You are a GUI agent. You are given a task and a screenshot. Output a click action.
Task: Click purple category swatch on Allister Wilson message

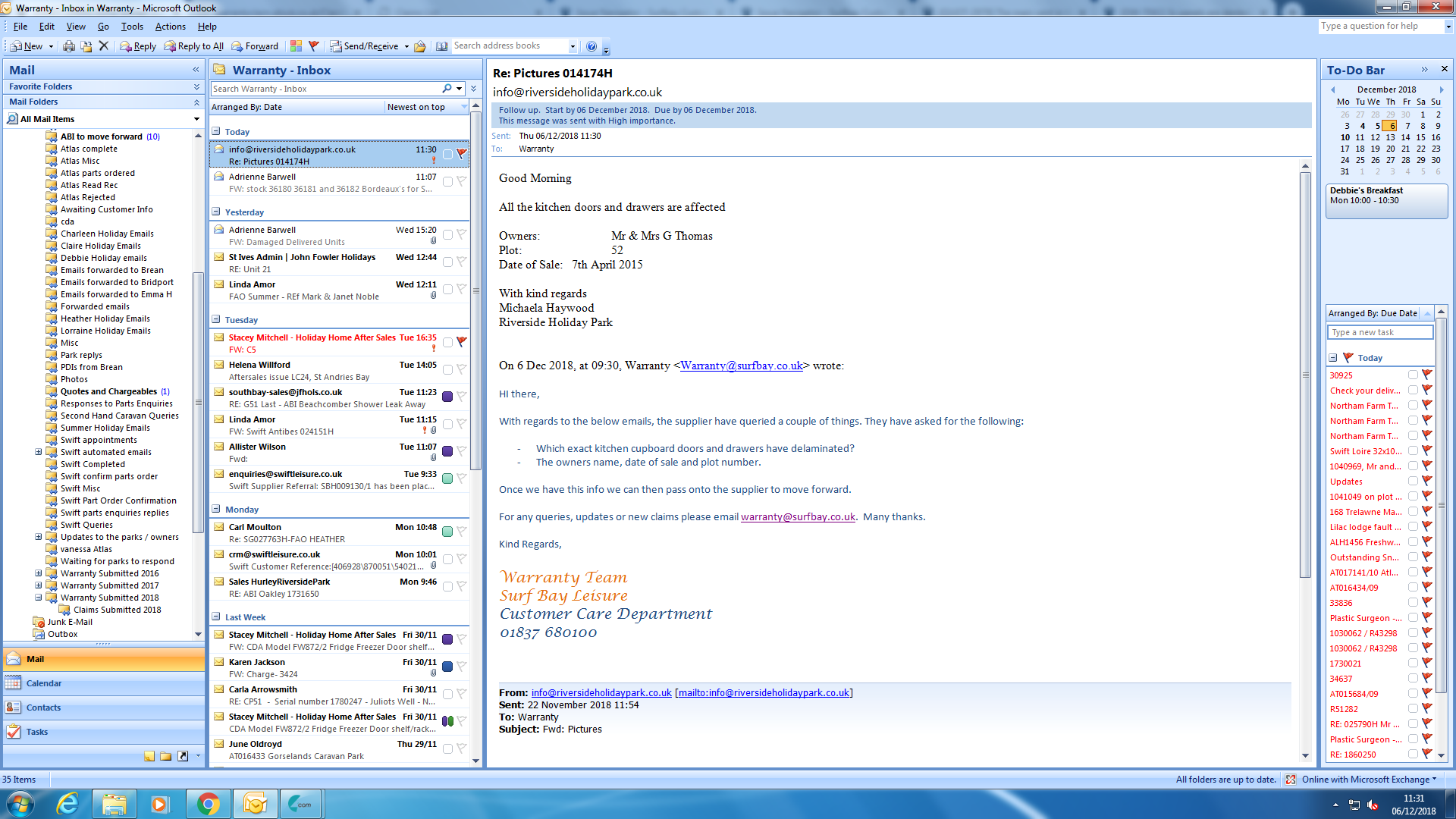pos(447,451)
